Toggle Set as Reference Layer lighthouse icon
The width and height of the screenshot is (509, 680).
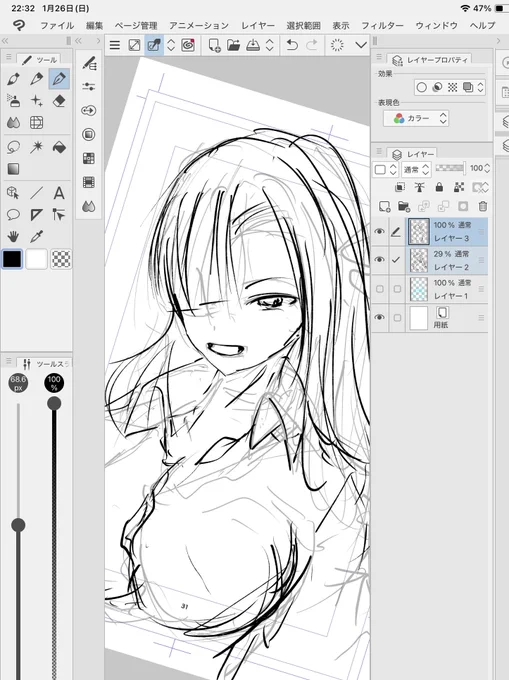point(420,187)
